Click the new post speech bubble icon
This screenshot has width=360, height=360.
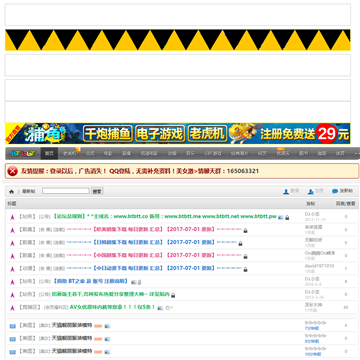pyautogui.click(x=335, y=191)
